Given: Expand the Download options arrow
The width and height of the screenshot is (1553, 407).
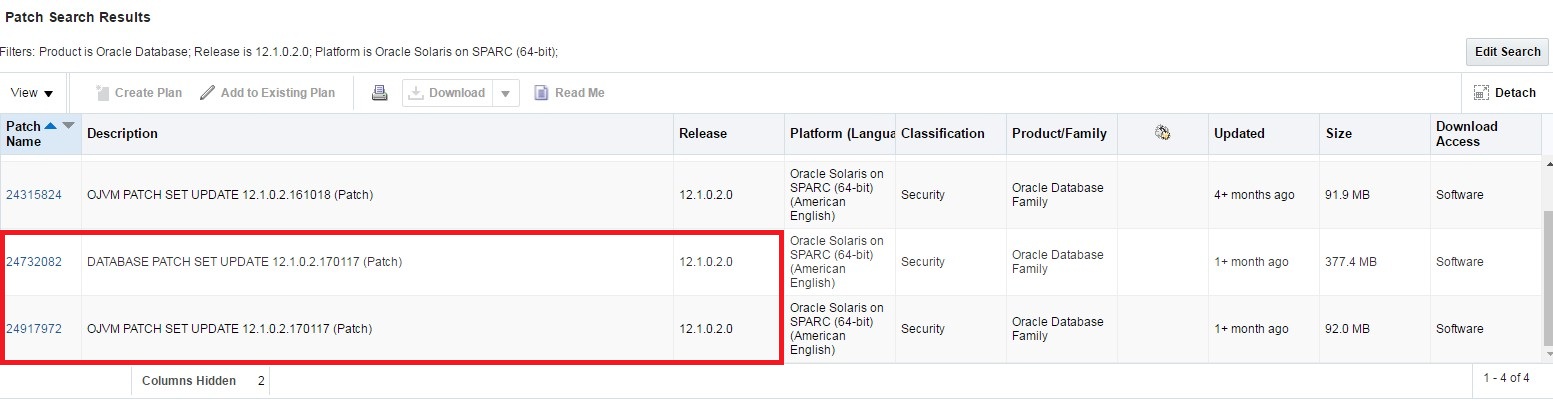Looking at the screenshot, I should 506,93.
